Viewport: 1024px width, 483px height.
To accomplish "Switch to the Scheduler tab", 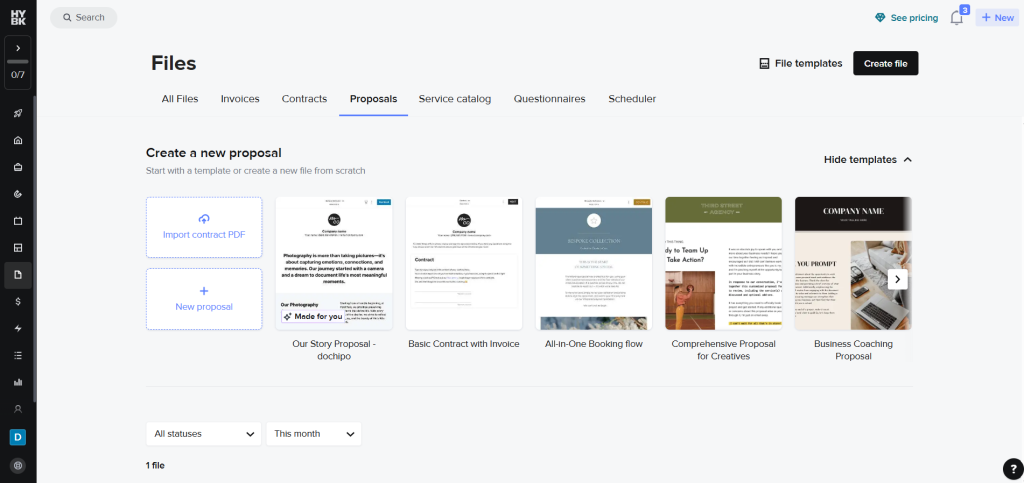I will [632, 99].
